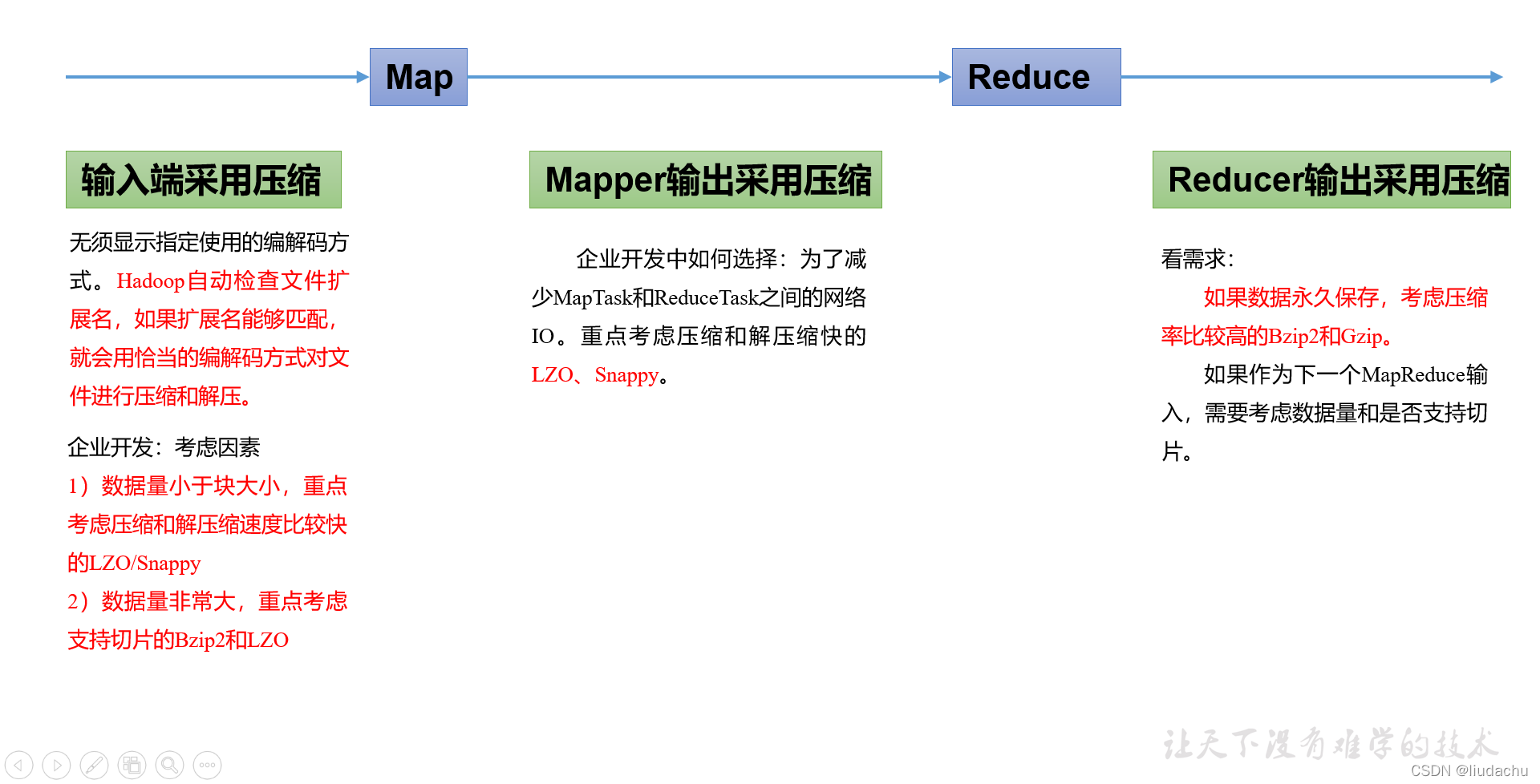Screen dimensions: 1540x784
Task: Open the pen and laser pointer tools
Action: pos(95,765)
